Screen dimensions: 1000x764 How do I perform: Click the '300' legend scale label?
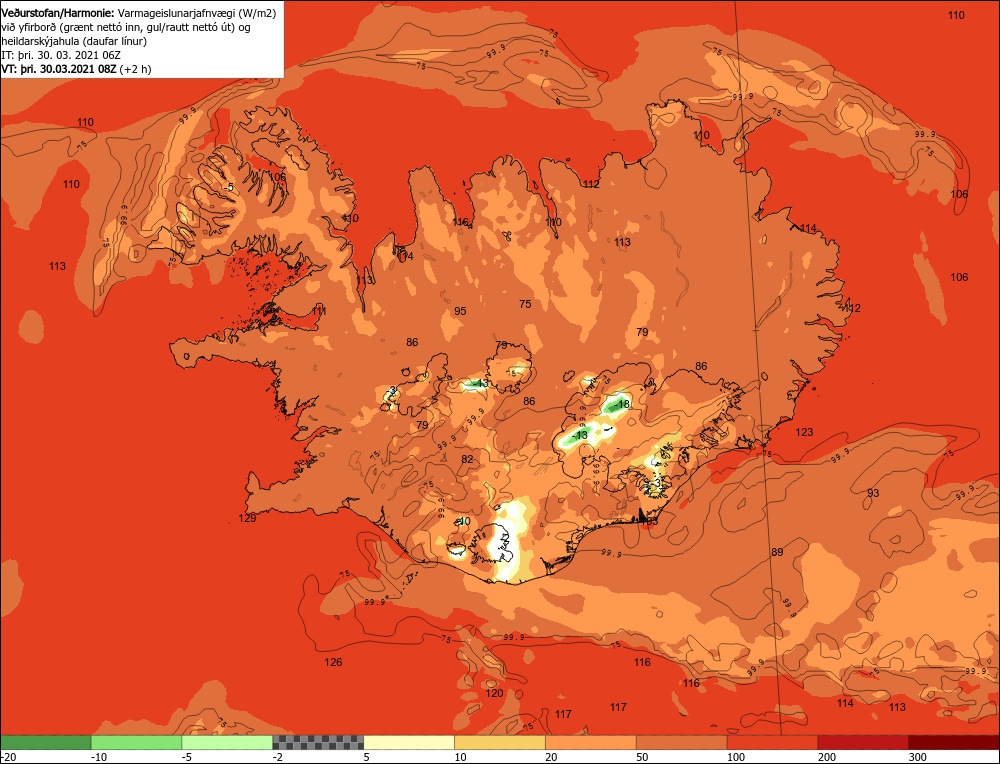click(x=917, y=757)
